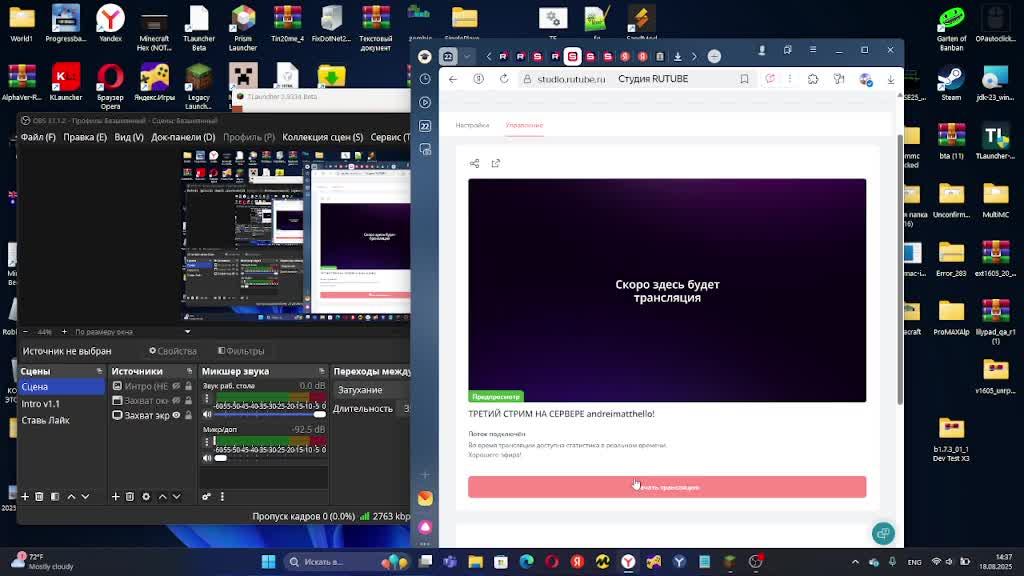Adjust desktop audio volume slider
1024x576 pixels.
[270, 415]
